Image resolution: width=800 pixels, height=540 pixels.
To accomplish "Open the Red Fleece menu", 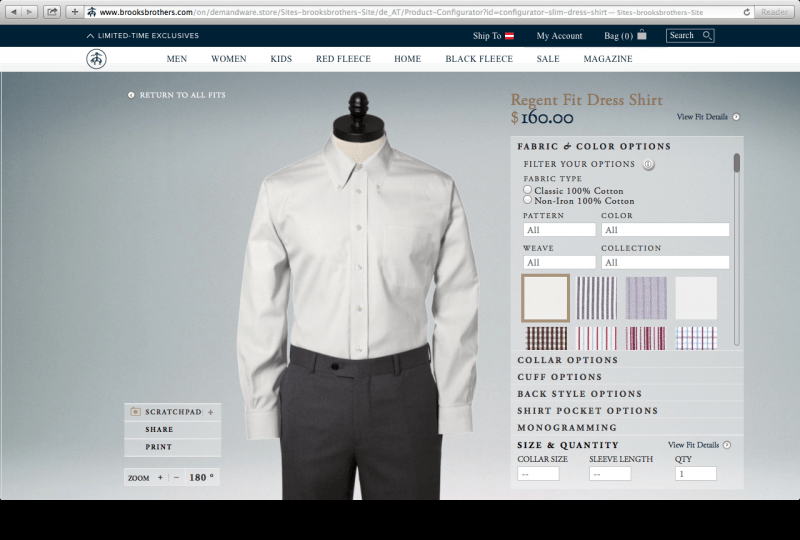I will tap(343, 59).
